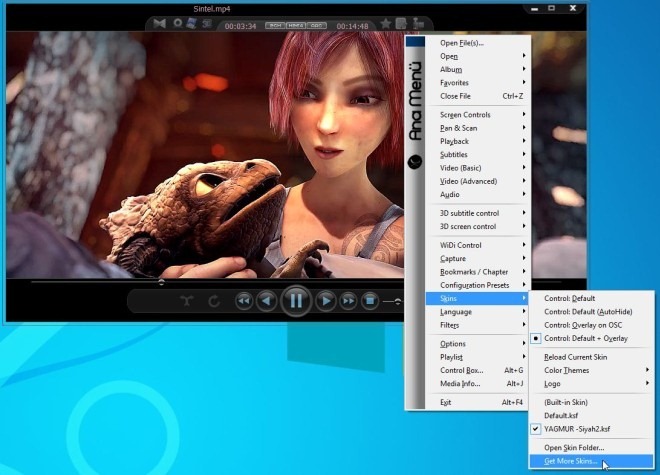660x475 pixels.
Task: Pause the video with the center button
Action: (x=296, y=300)
